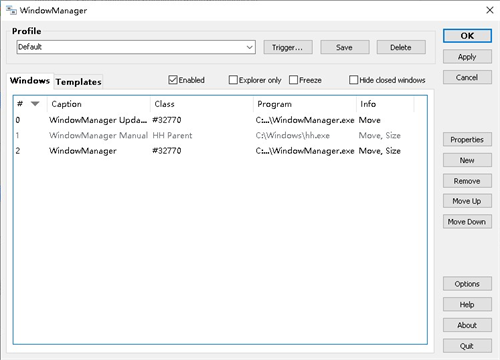
Task: Sort list by Caption column header
Action: pos(99,104)
